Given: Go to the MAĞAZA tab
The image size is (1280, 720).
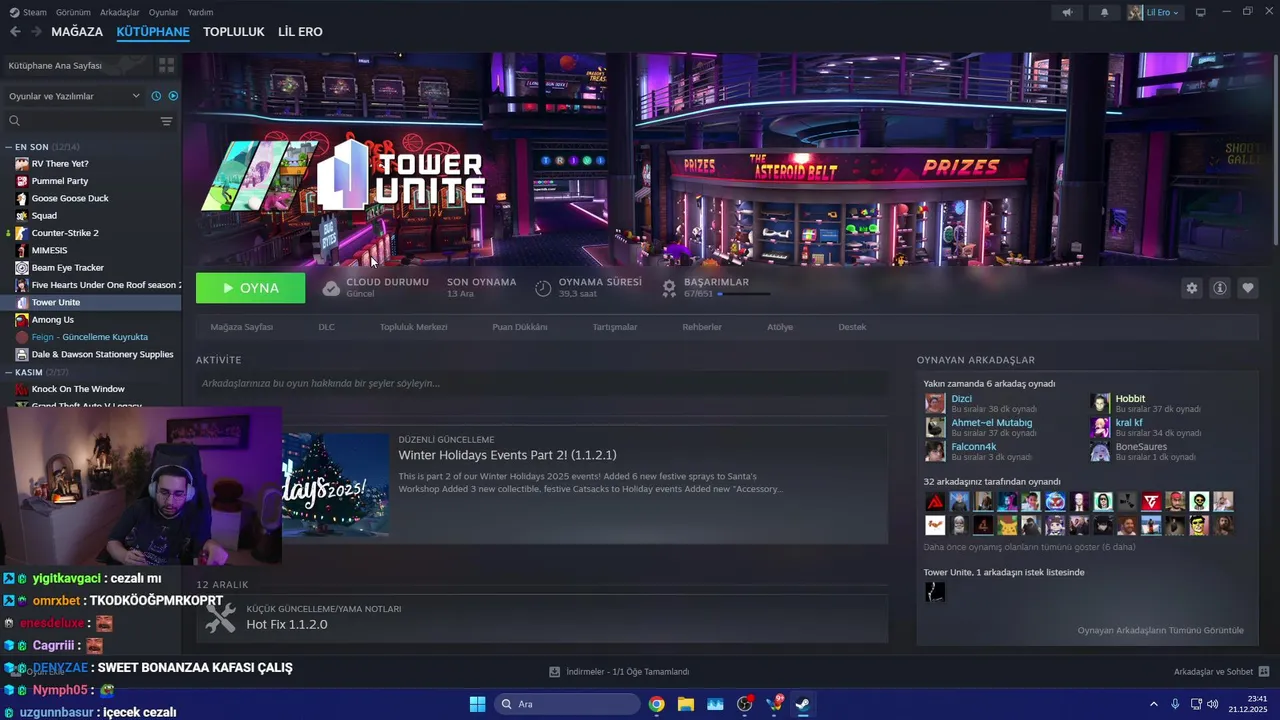Looking at the screenshot, I should click(x=77, y=32).
